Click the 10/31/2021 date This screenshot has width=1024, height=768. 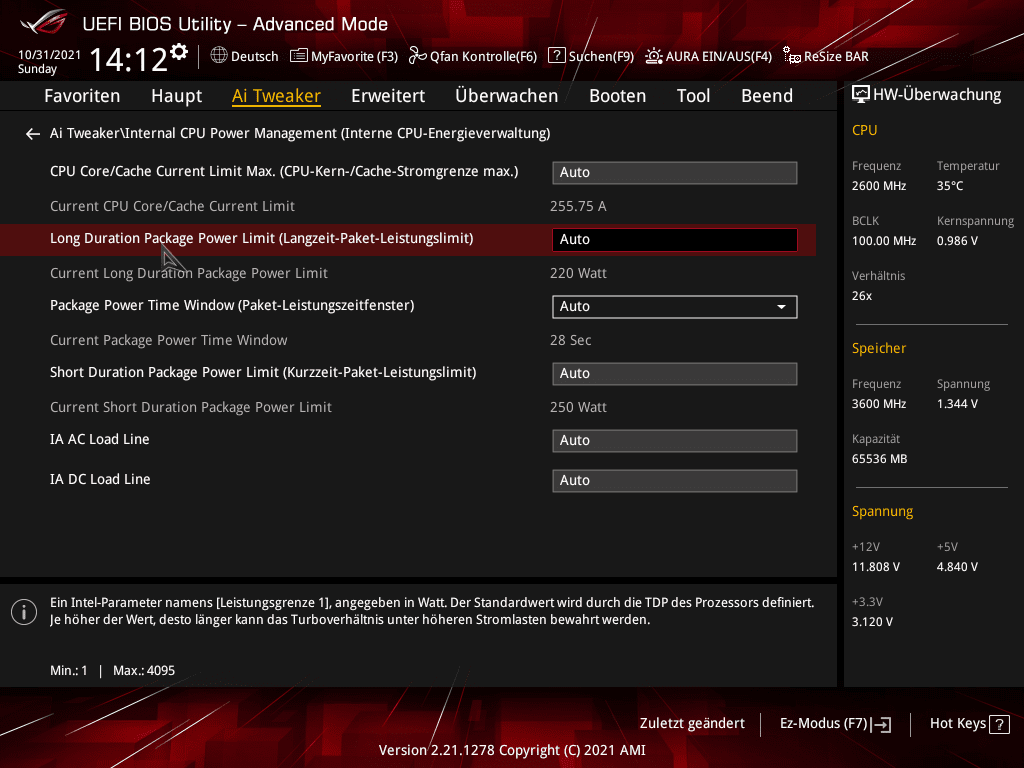pos(49,55)
